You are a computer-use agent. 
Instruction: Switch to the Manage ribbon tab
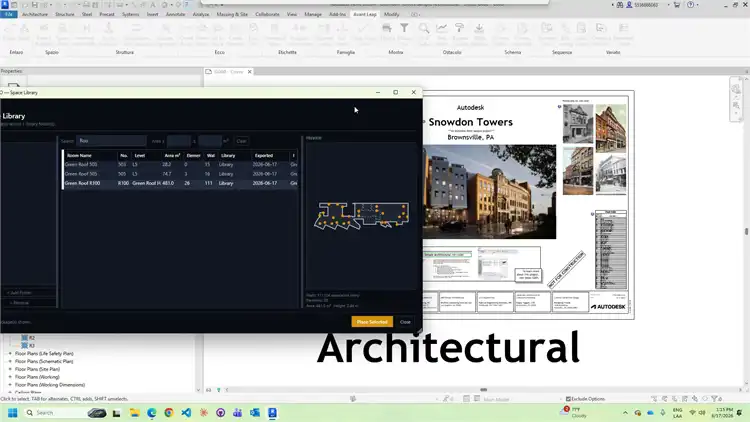coord(313,14)
